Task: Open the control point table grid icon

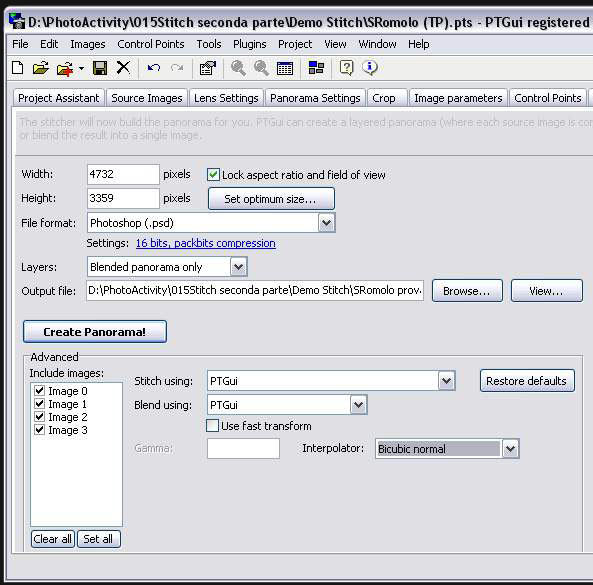Action: pos(284,68)
